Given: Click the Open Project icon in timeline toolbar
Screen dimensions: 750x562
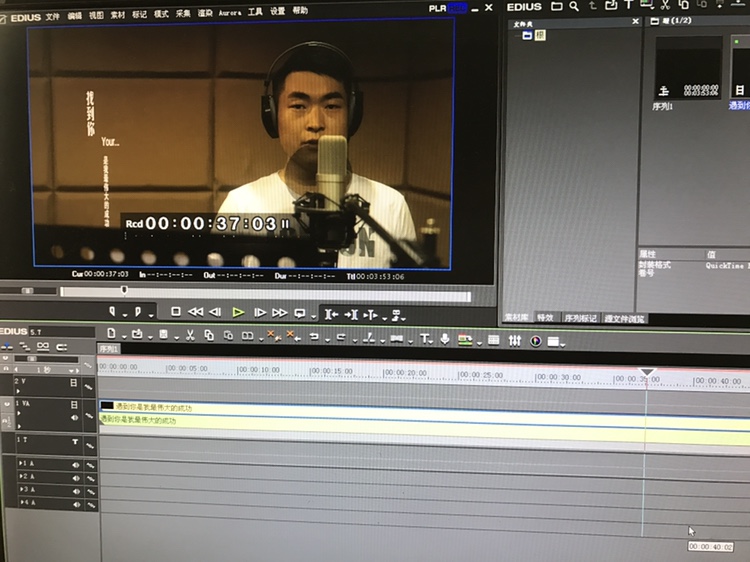Looking at the screenshot, I should pyautogui.click(x=137, y=334).
